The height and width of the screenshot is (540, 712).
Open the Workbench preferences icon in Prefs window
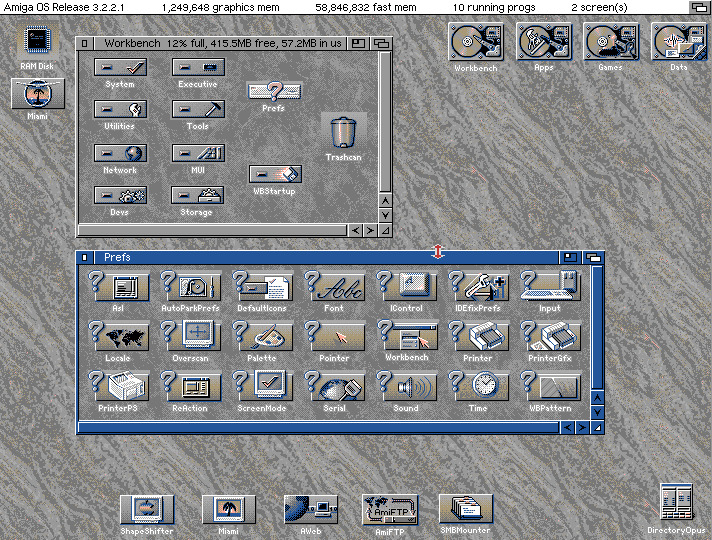(x=406, y=336)
